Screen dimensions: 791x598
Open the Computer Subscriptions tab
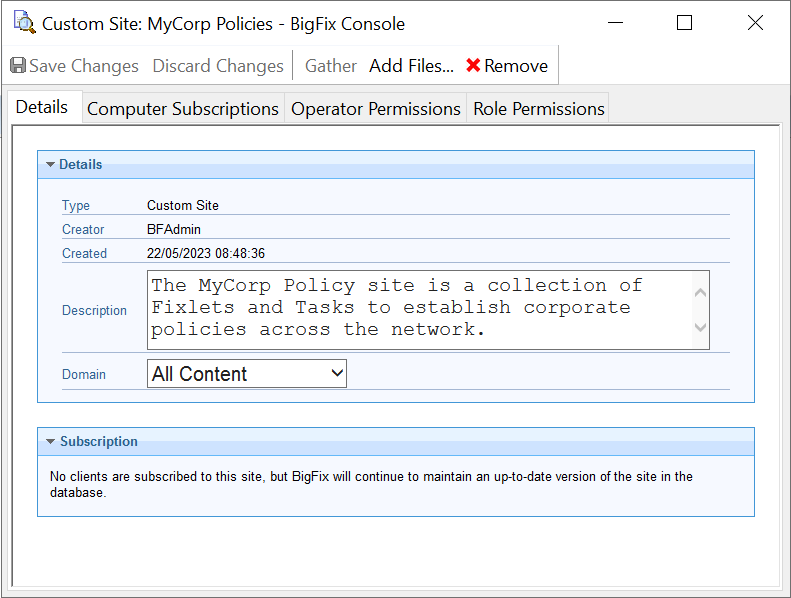pyautogui.click(x=183, y=109)
